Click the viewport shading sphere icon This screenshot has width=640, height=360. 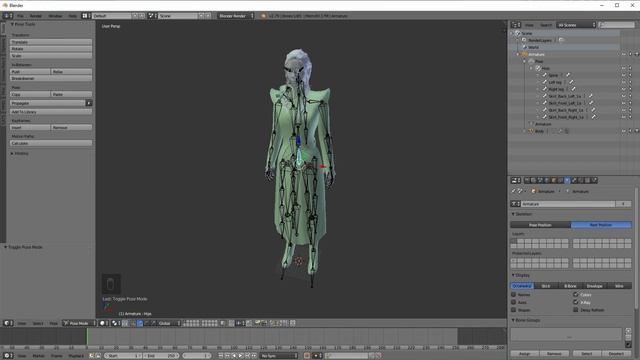click(x=104, y=323)
